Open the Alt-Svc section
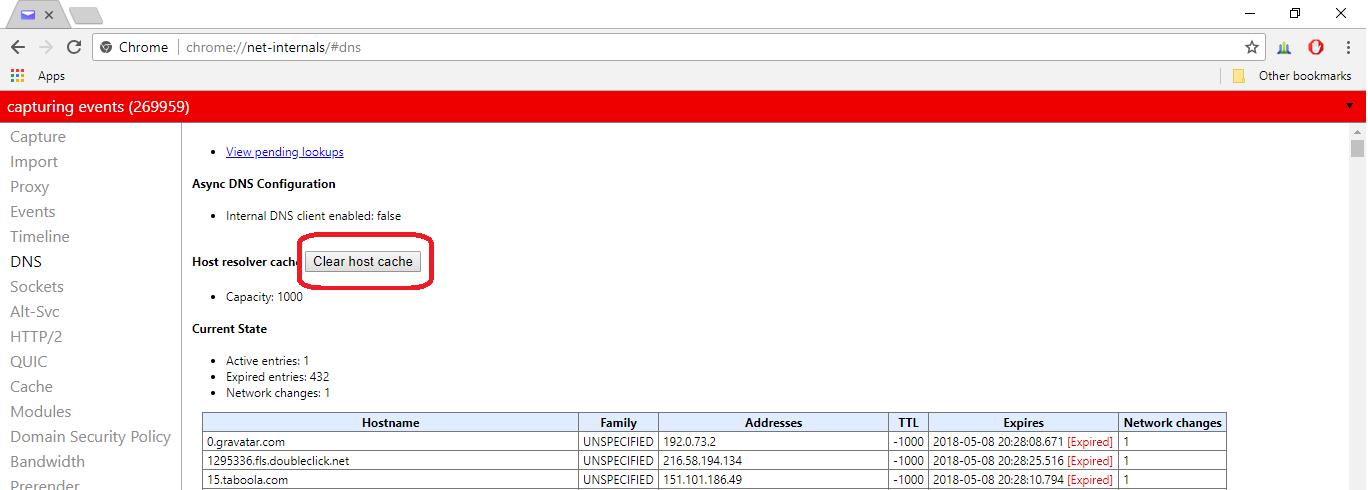The height and width of the screenshot is (490, 1368). pos(36,312)
